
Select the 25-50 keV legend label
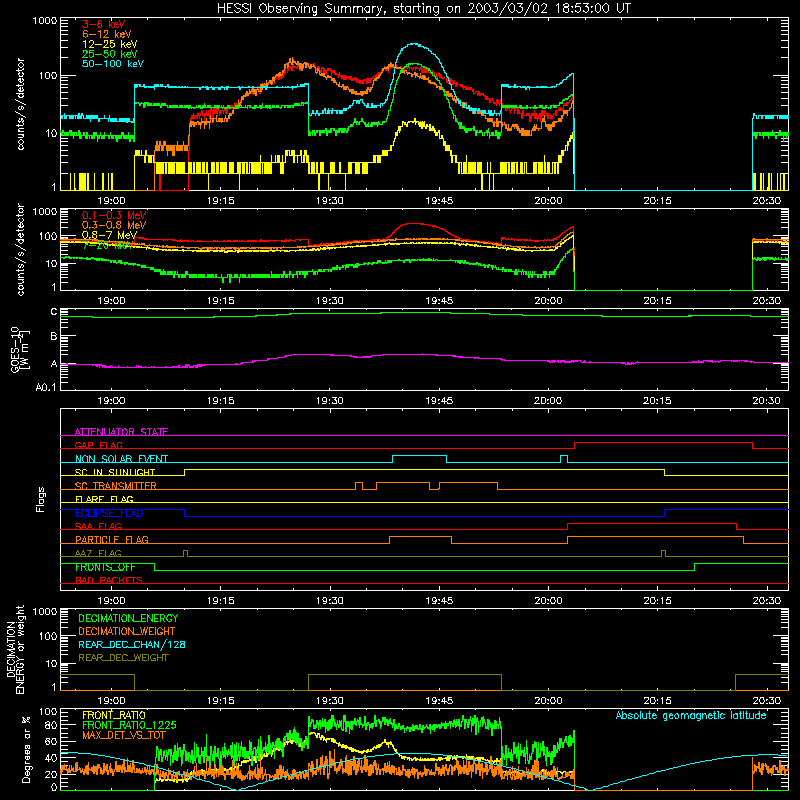point(109,54)
